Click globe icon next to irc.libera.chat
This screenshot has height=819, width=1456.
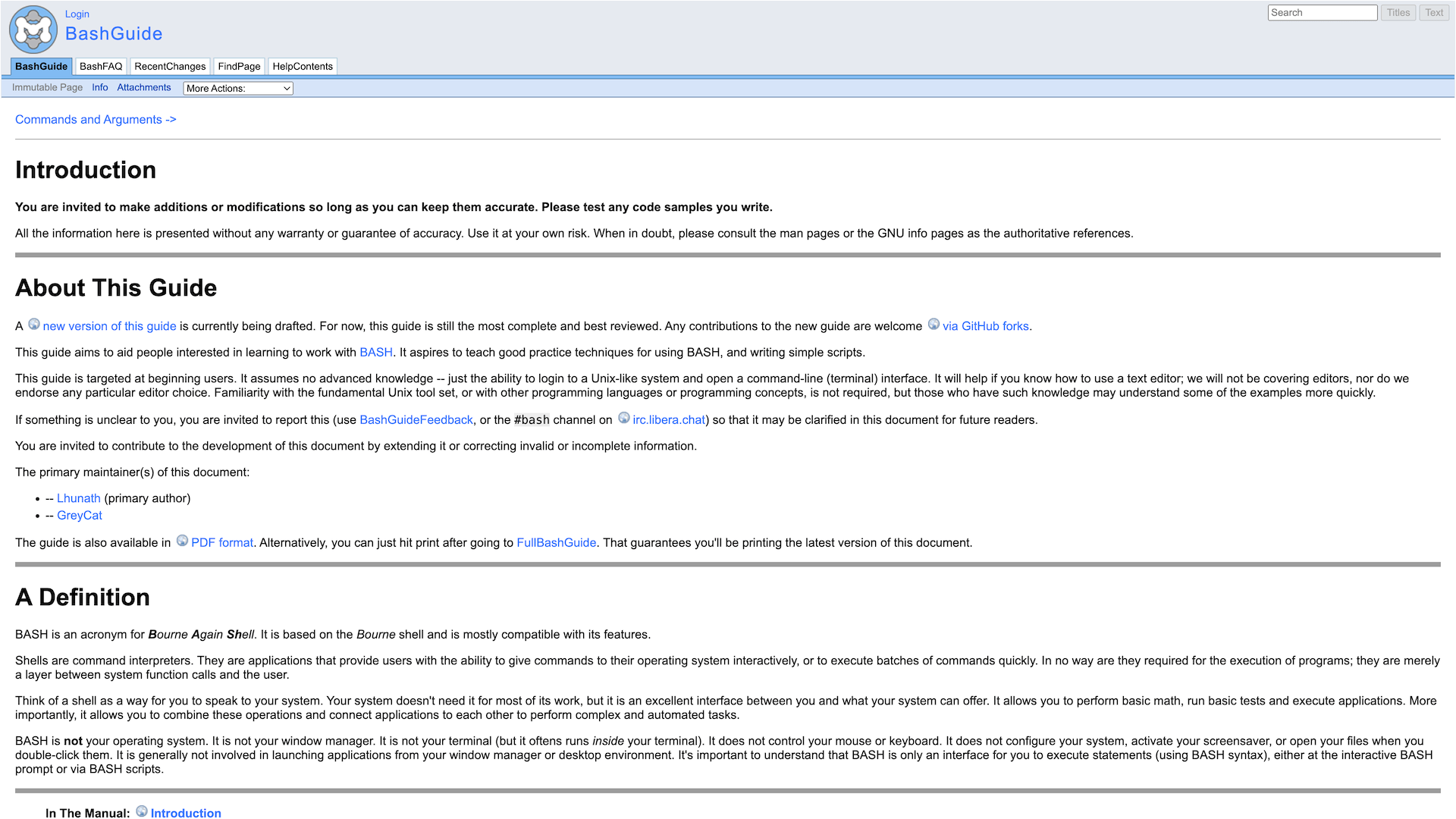coord(623,418)
